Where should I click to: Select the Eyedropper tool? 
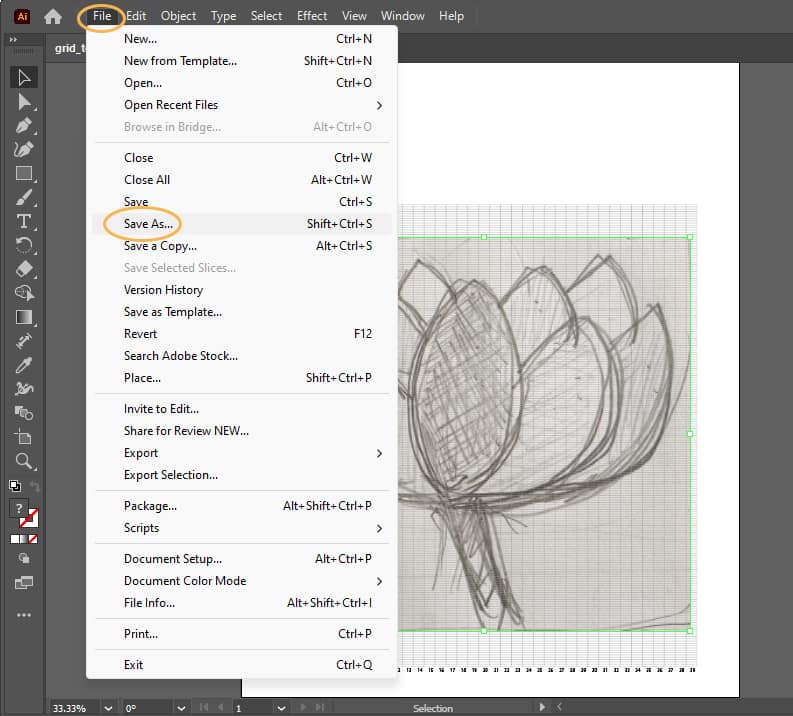coord(24,365)
